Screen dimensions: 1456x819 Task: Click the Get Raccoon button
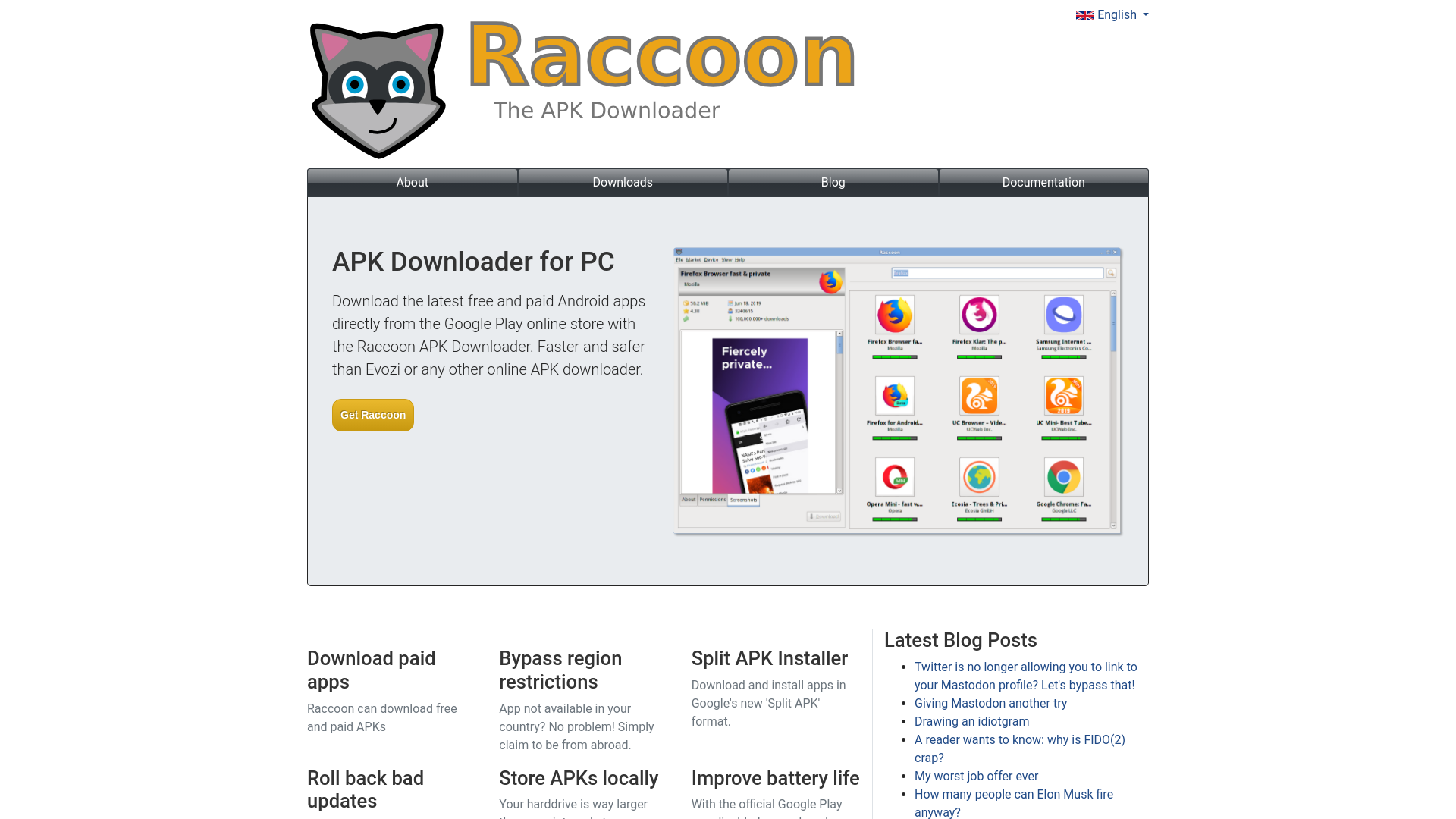pos(373,415)
